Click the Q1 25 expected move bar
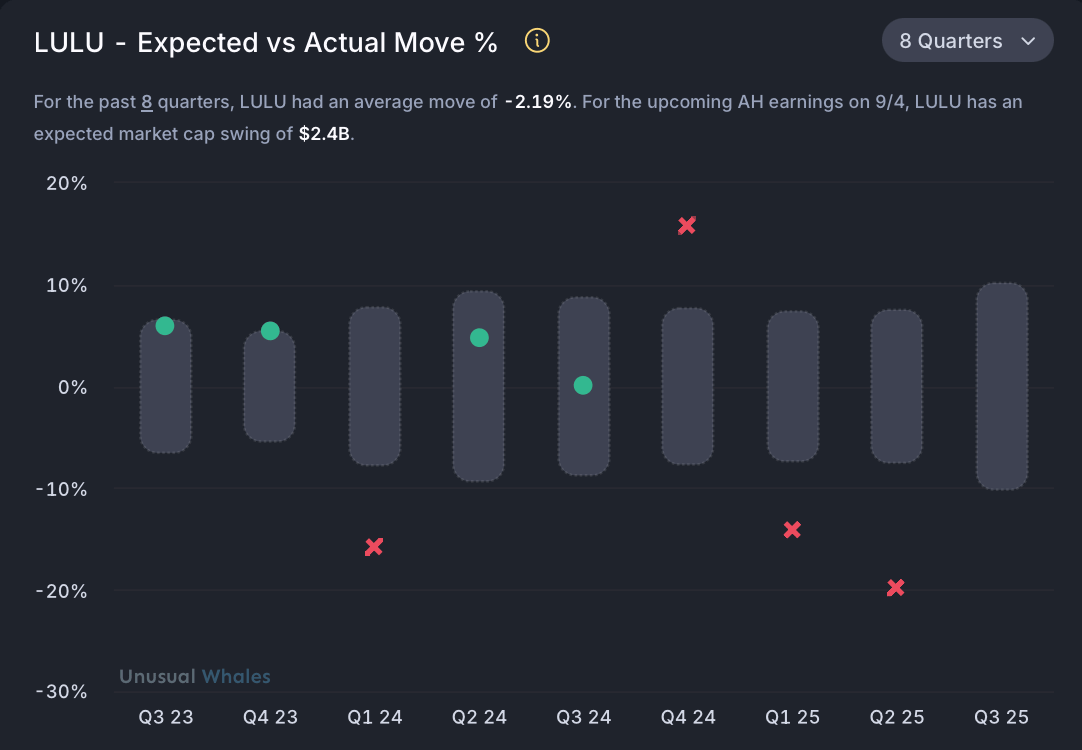 792,386
